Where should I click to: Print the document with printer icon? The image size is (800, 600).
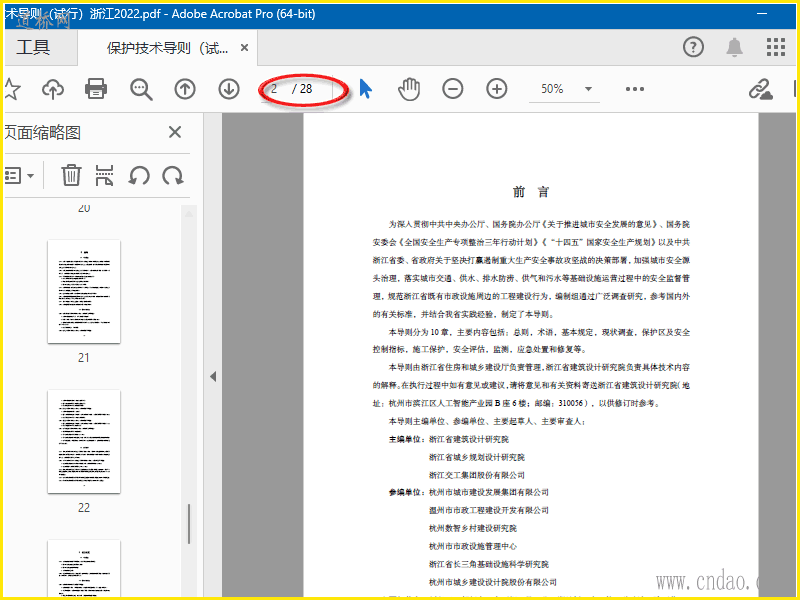click(96, 89)
